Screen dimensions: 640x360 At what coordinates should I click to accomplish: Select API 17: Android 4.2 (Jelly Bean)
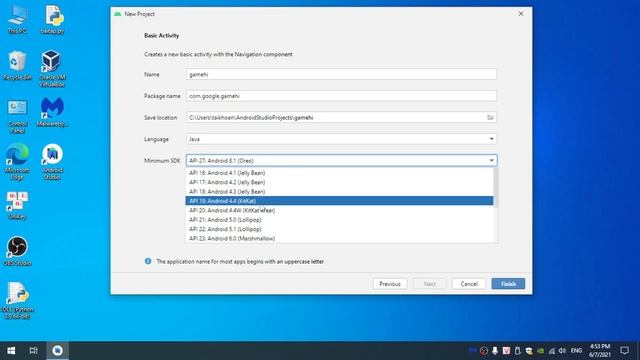coord(339,182)
